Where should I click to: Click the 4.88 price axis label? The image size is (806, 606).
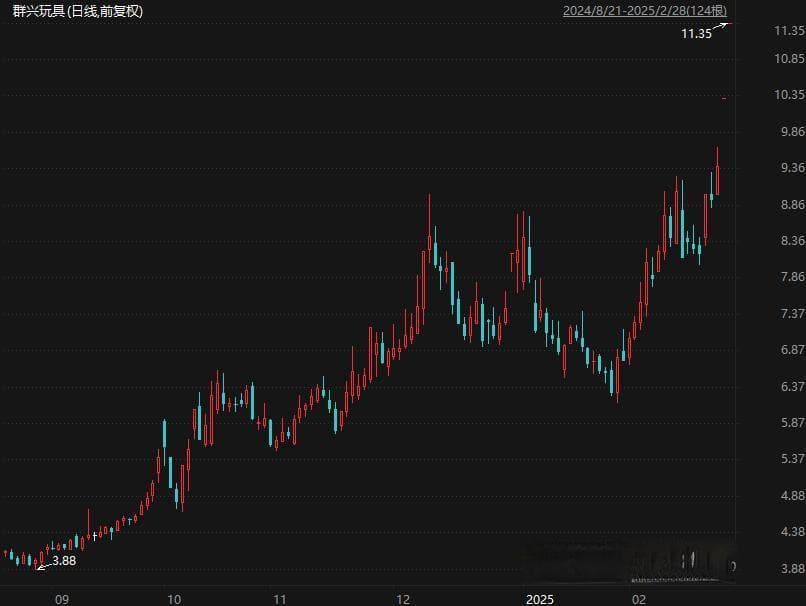tap(793, 495)
